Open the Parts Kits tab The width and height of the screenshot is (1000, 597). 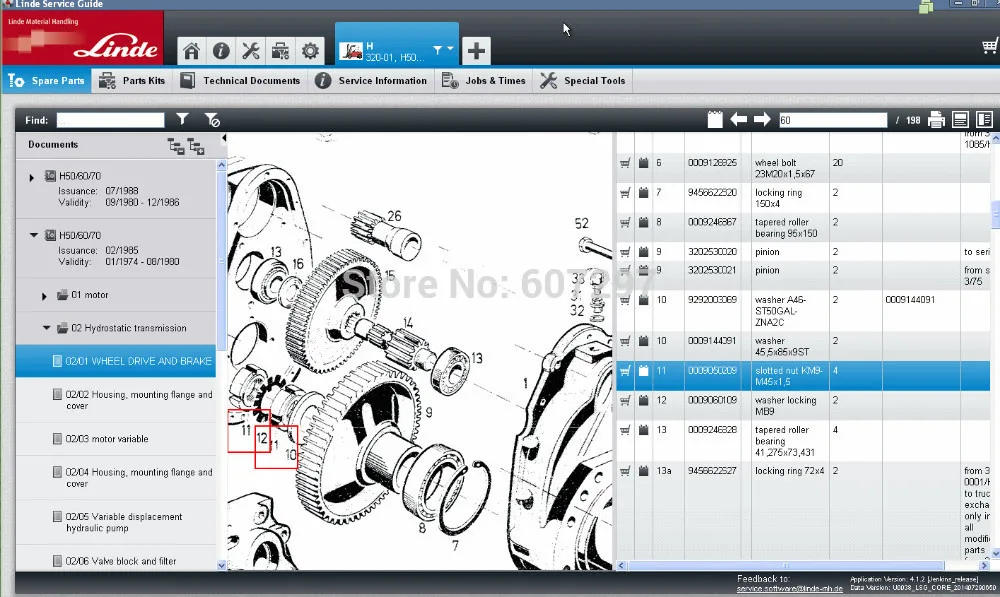click(133, 81)
